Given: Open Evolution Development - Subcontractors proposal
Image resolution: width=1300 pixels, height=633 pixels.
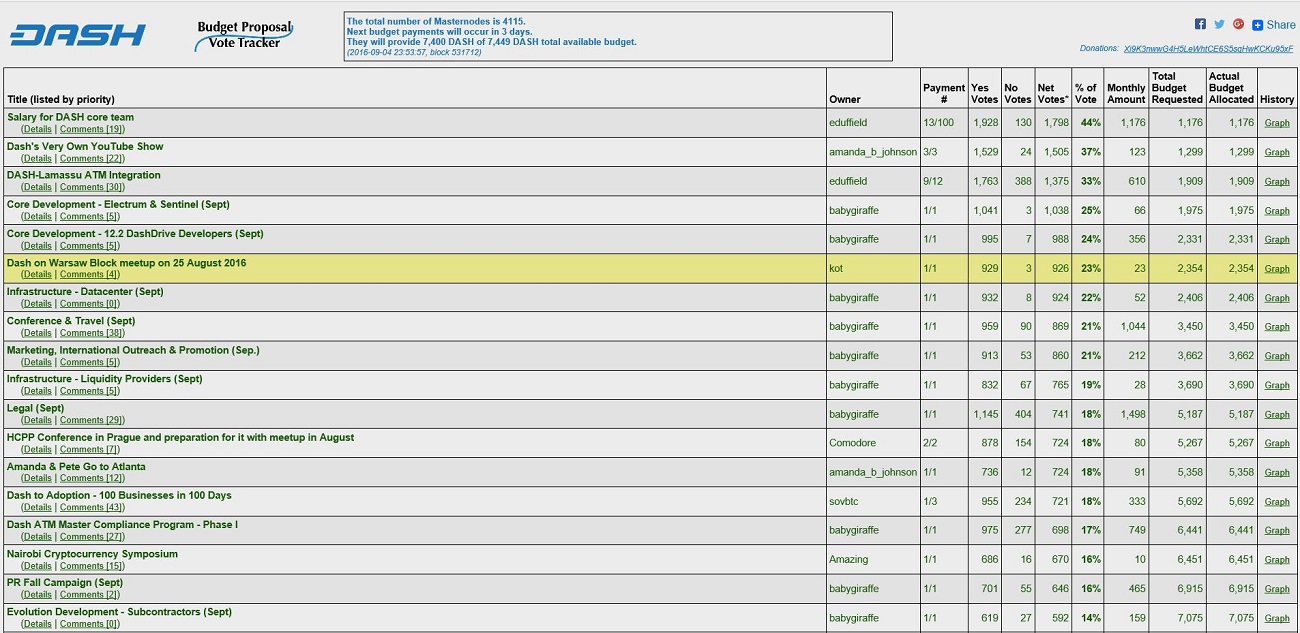Looking at the screenshot, I should point(119,611).
